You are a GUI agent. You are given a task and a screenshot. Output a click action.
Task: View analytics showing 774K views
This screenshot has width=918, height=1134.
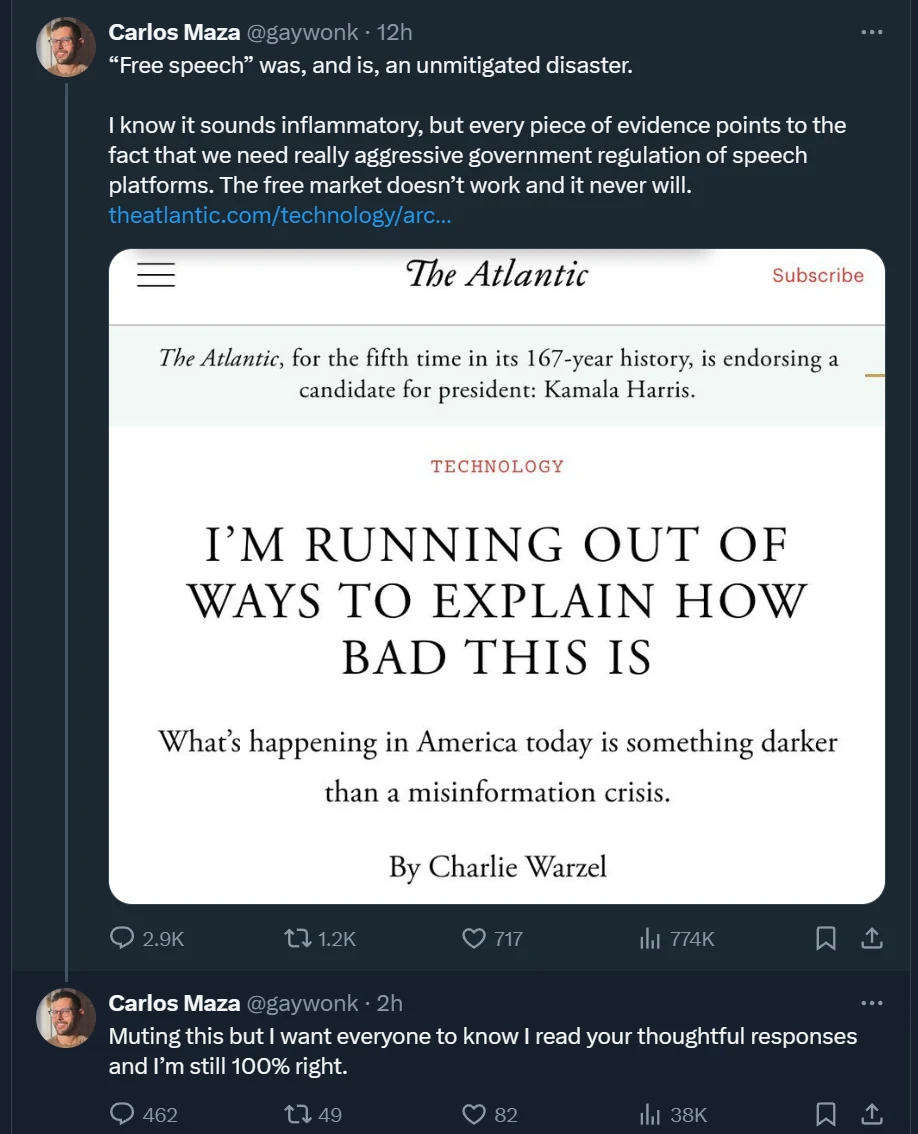point(677,939)
